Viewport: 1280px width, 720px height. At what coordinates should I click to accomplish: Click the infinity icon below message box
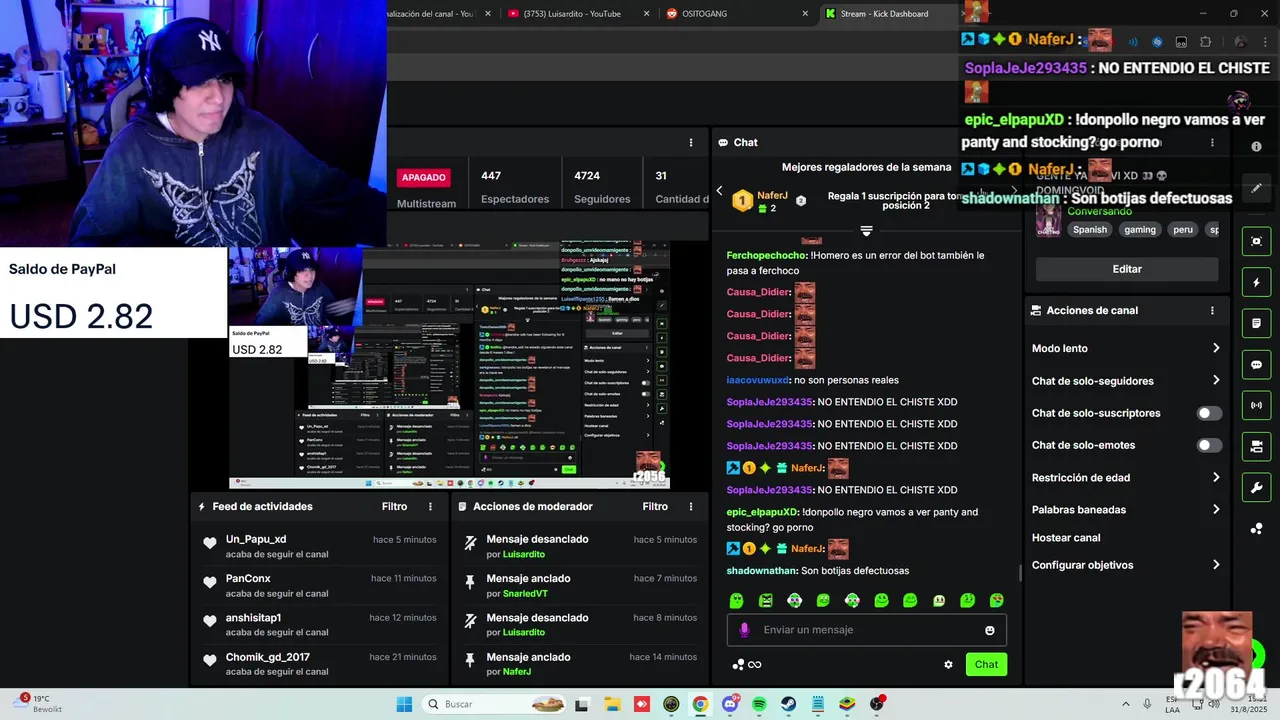tap(755, 665)
